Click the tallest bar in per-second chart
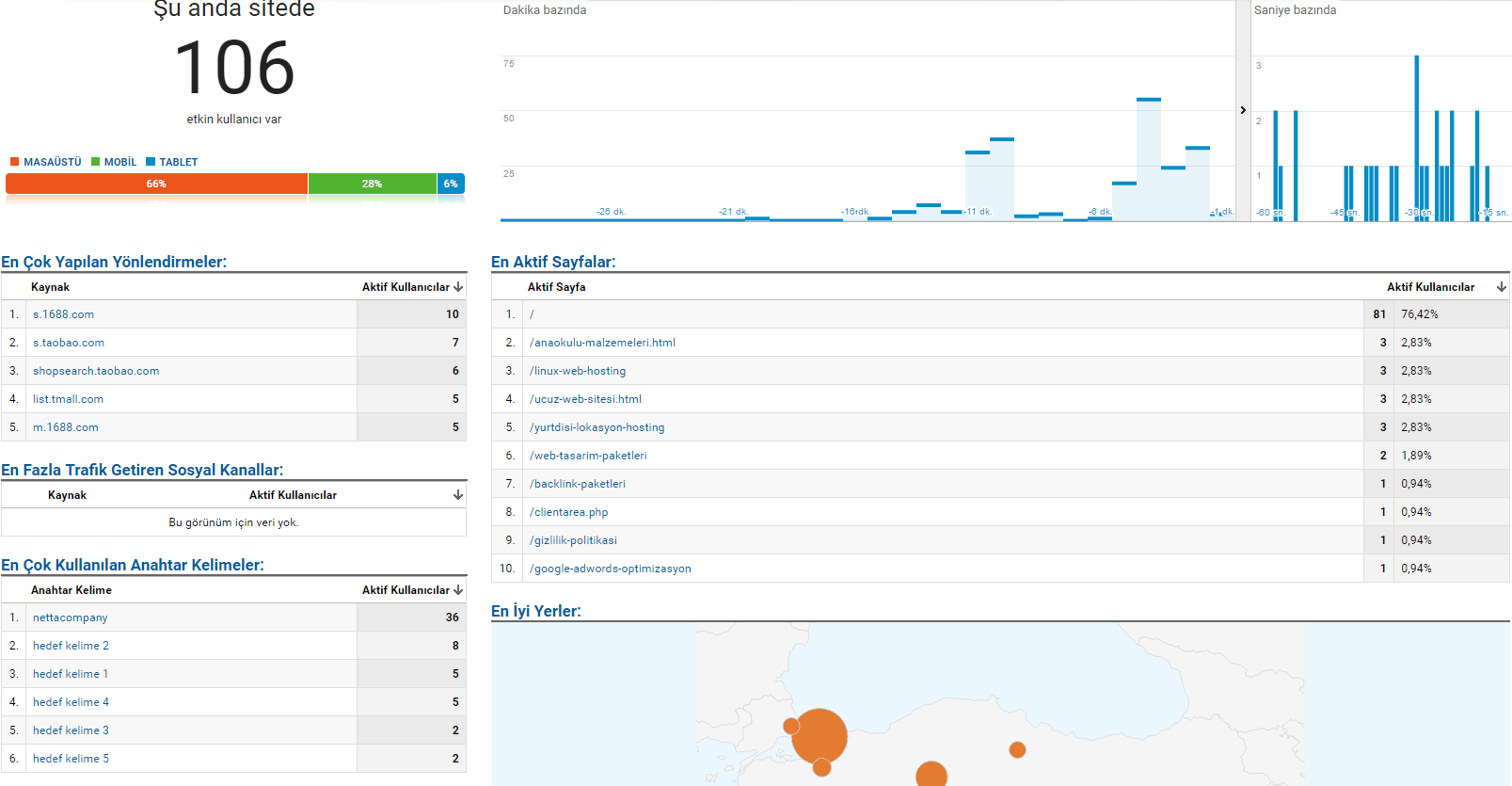 pyautogui.click(x=1416, y=138)
